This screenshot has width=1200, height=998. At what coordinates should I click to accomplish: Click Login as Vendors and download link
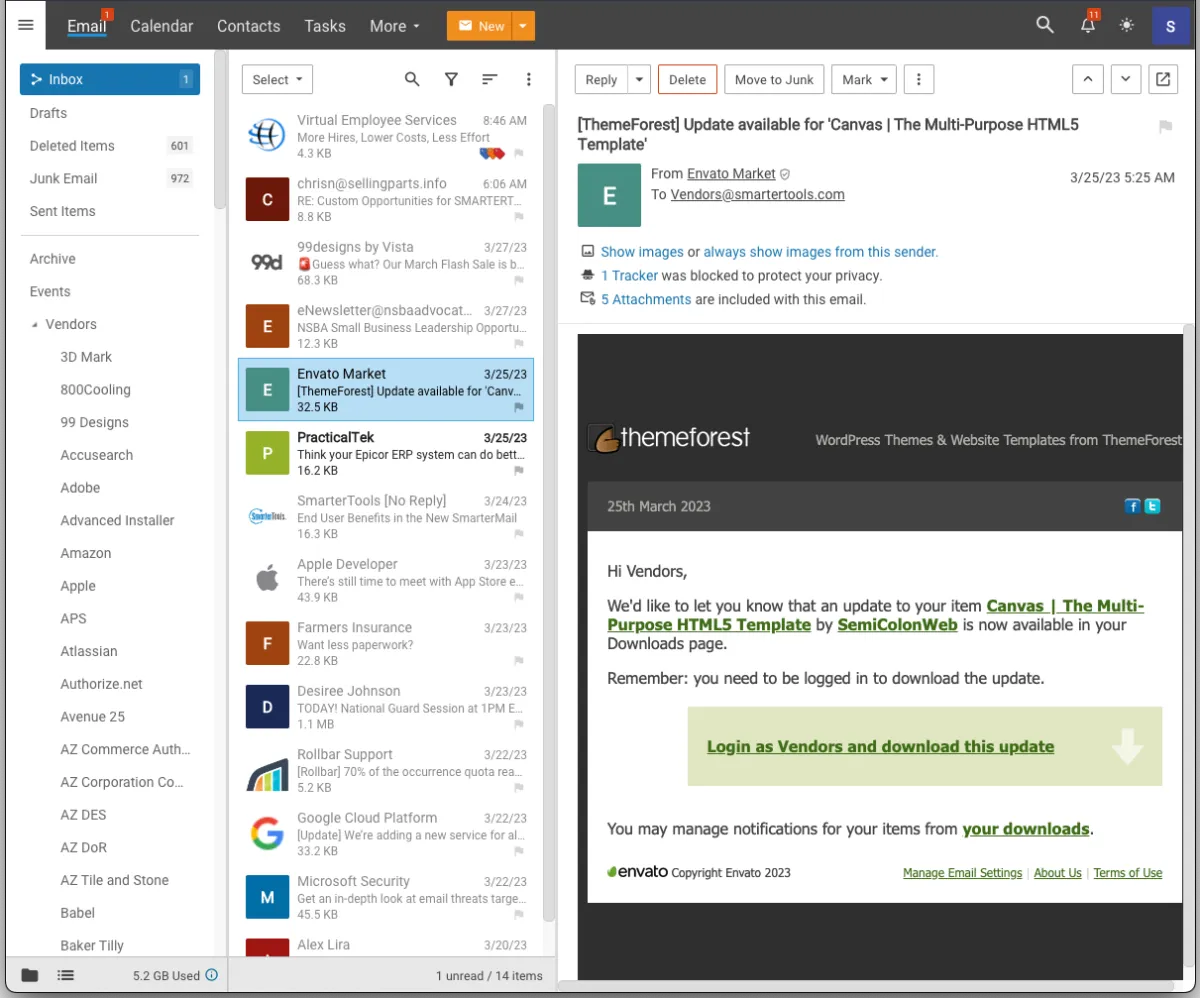pyautogui.click(x=880, y=746)
